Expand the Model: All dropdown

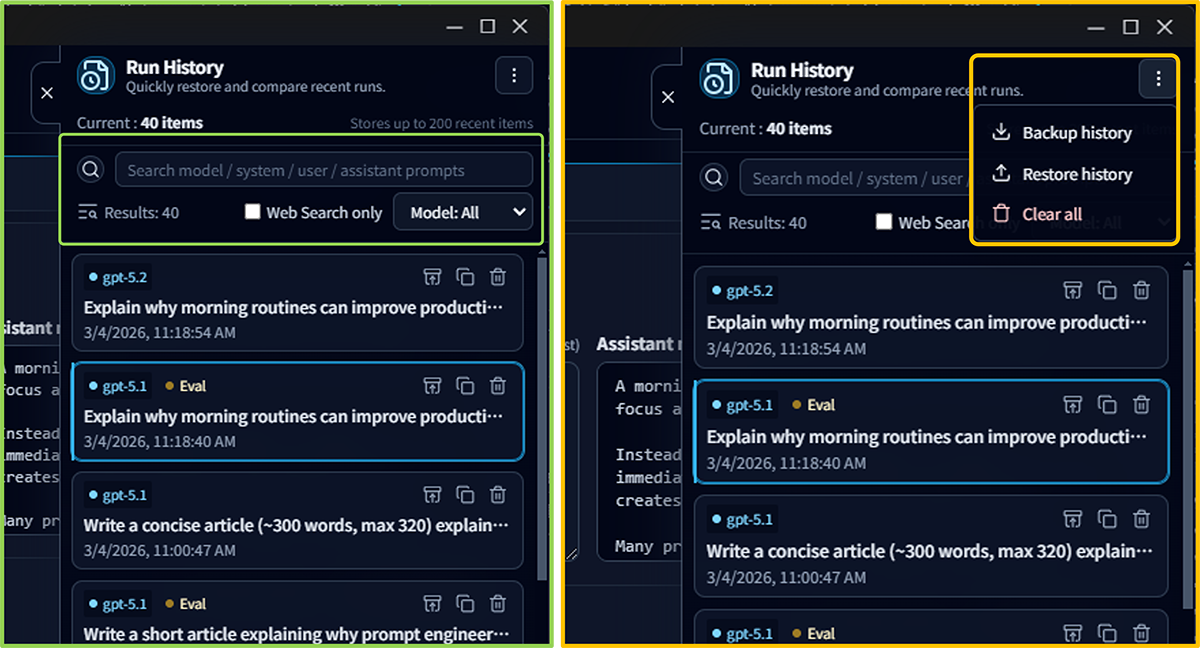pos(463,212)
